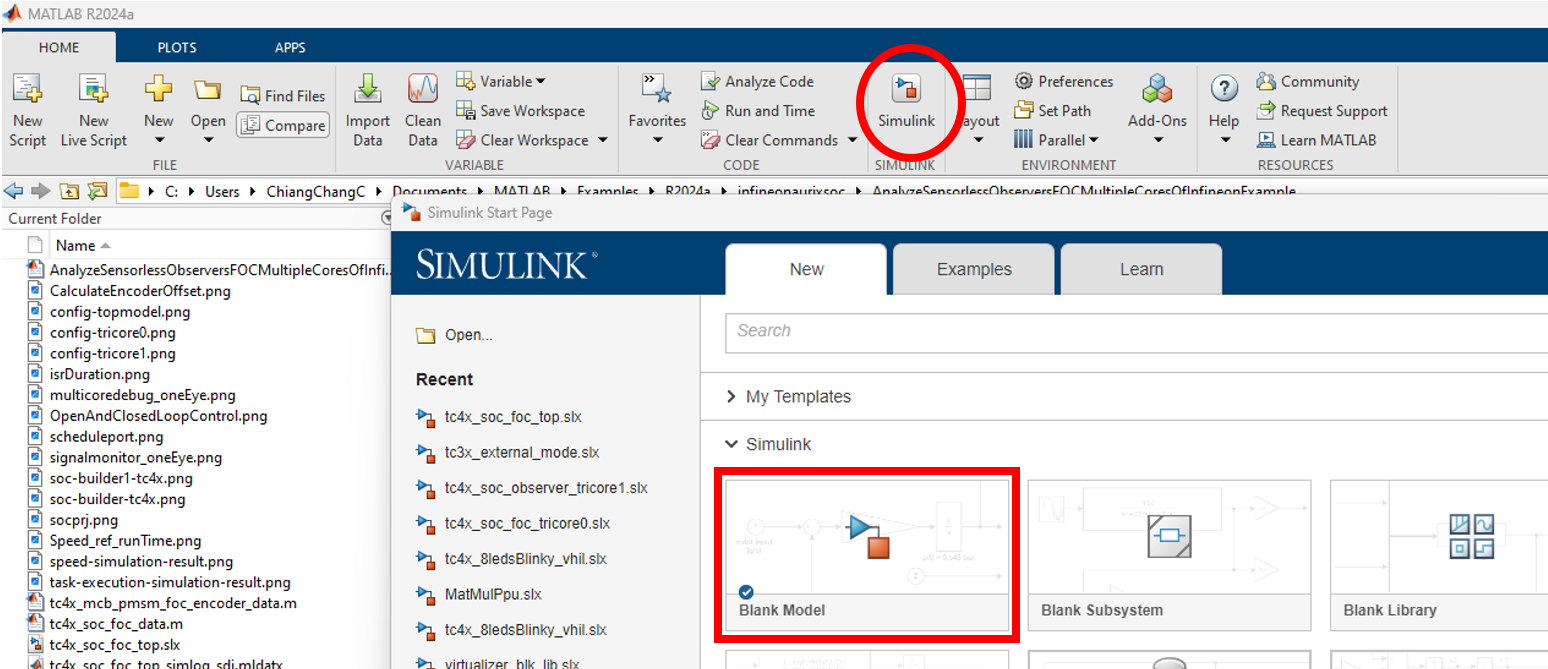Image resolution: width=1548 pixels, height=669 pixels.
Task: Click Clean Data
Action: click(423, 110)
